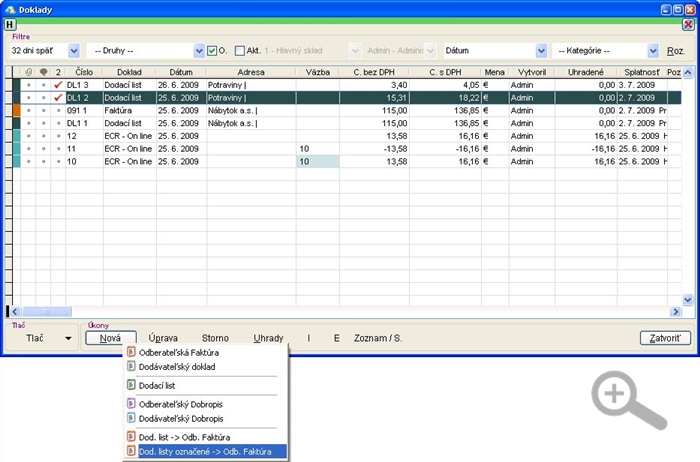Screen dimensions: 700x462
Task: Click the Dodací list menu item icon
Action: 130,385
